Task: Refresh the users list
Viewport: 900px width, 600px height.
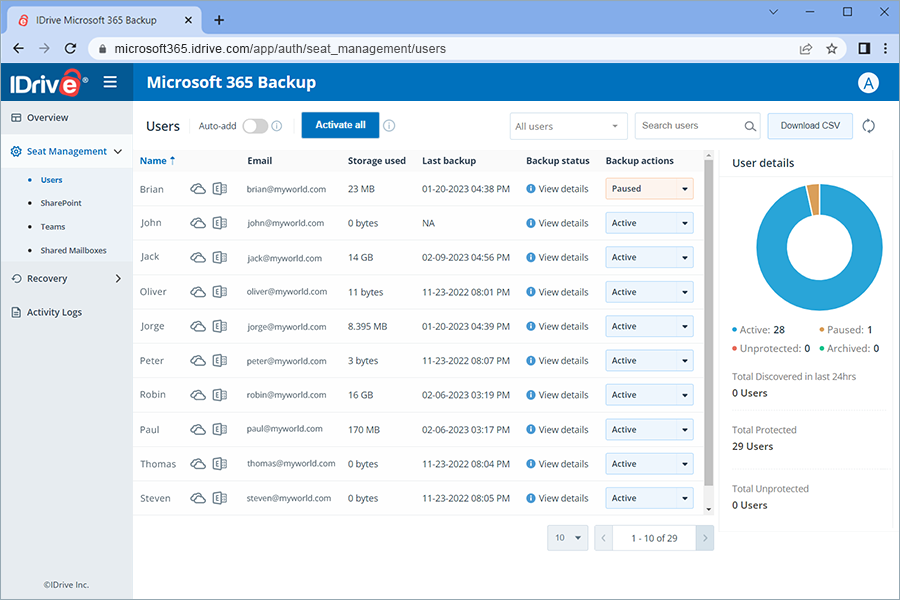Action: click(868, 126)
